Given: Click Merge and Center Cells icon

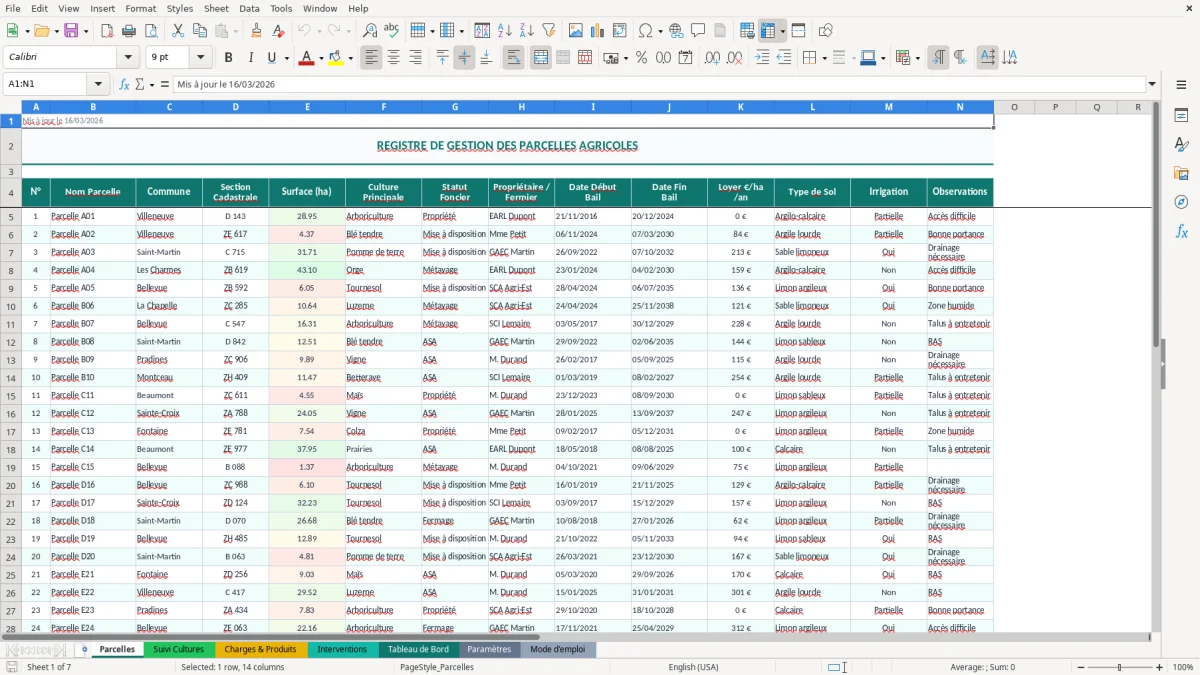Looking at the screenshot, I should 540,58.
